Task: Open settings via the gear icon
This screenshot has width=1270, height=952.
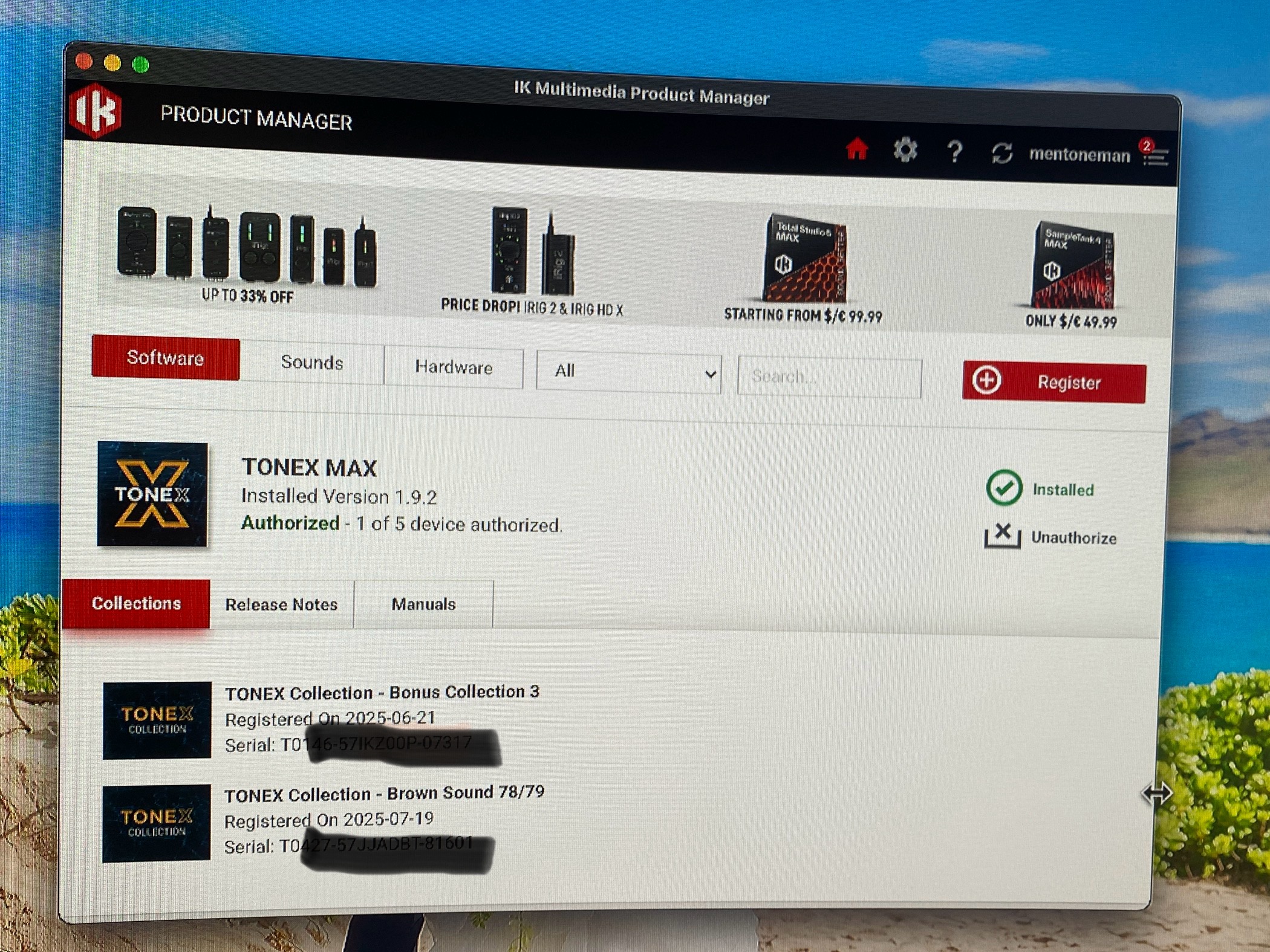Action: pyautogui.click(x=905, y=149)
